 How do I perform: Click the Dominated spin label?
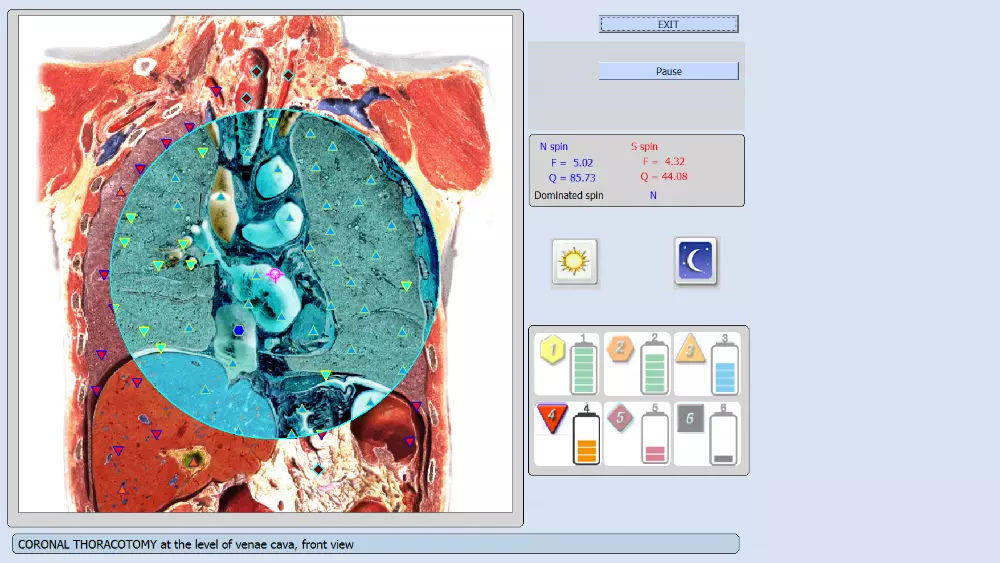point(569,195)
